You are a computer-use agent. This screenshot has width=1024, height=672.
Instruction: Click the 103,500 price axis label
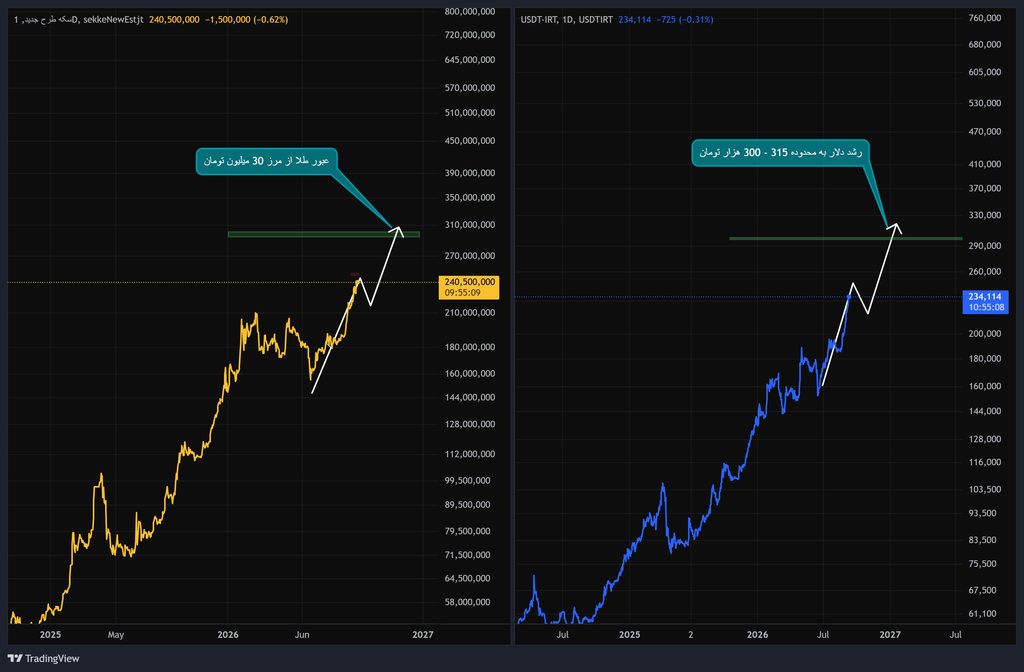[x=985, y=489]
